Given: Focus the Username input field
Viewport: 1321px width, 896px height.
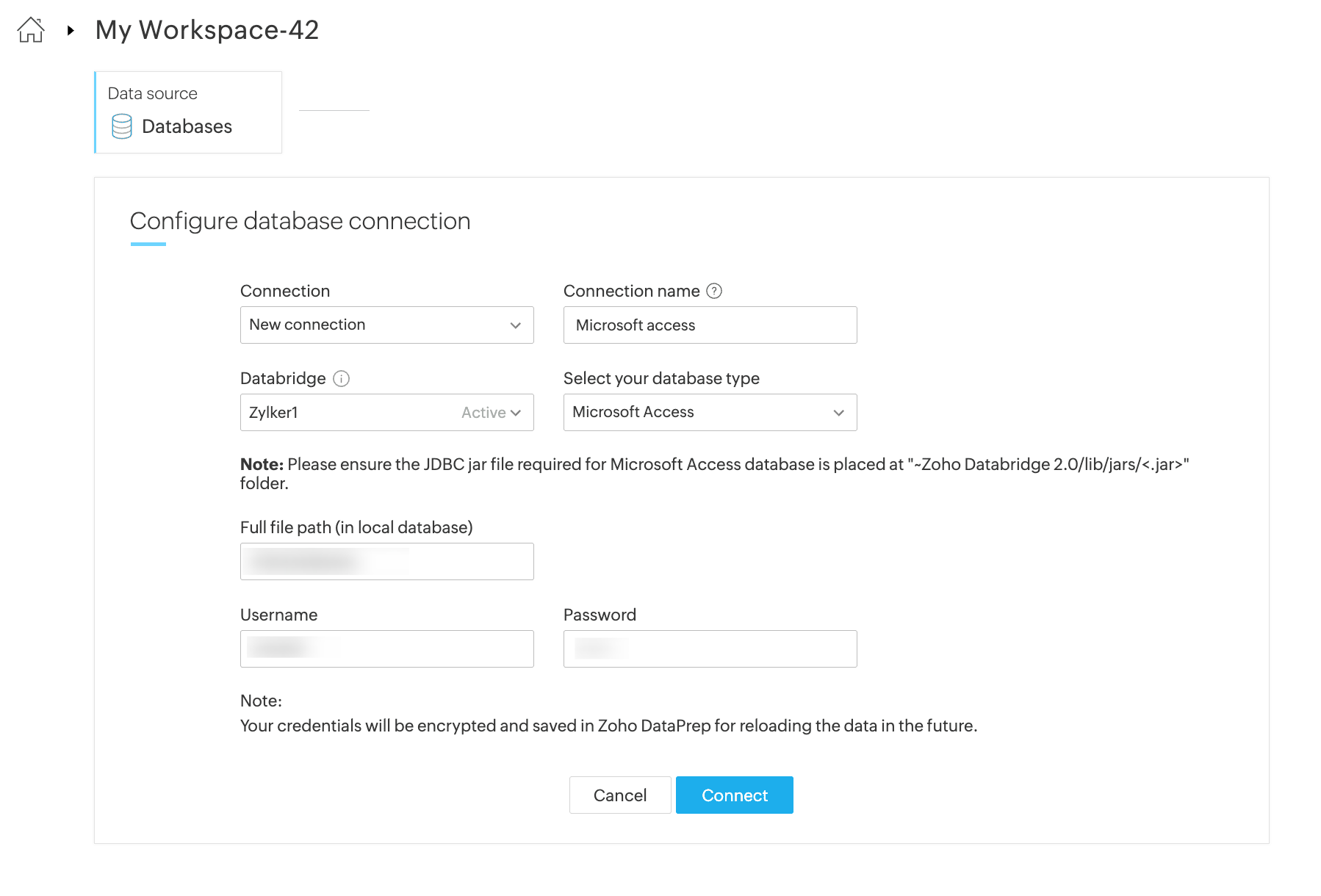Looking at the screenshot, I should coord(386,648).
